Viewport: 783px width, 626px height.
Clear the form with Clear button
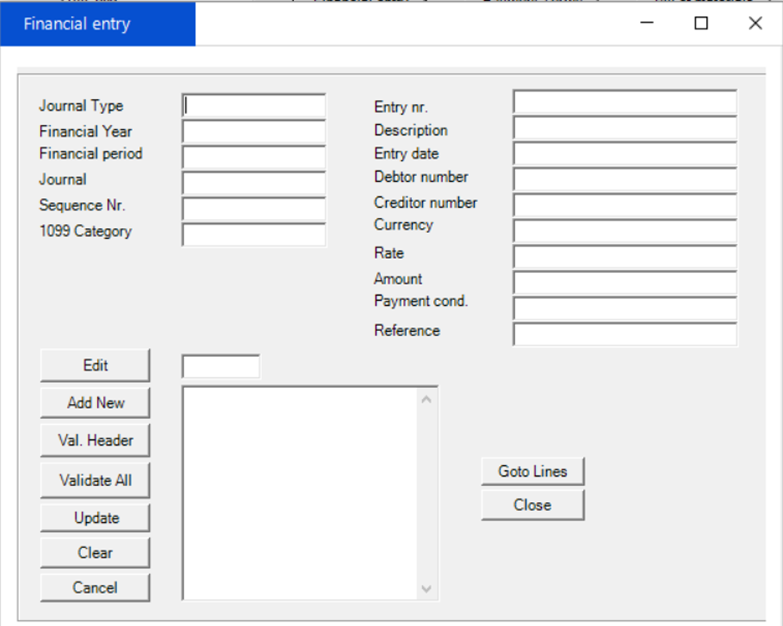95,553
